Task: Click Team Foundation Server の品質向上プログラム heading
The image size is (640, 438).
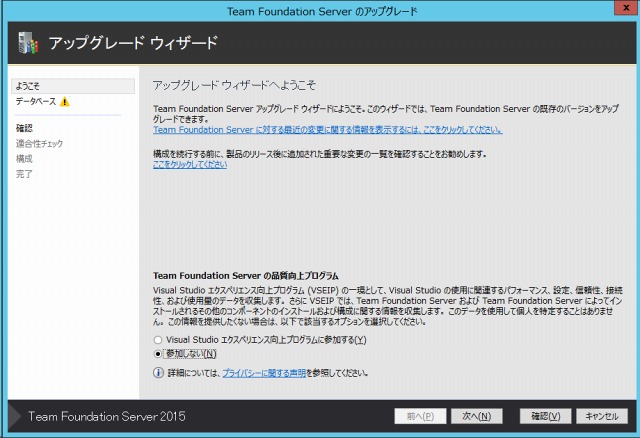Action: 246,276
